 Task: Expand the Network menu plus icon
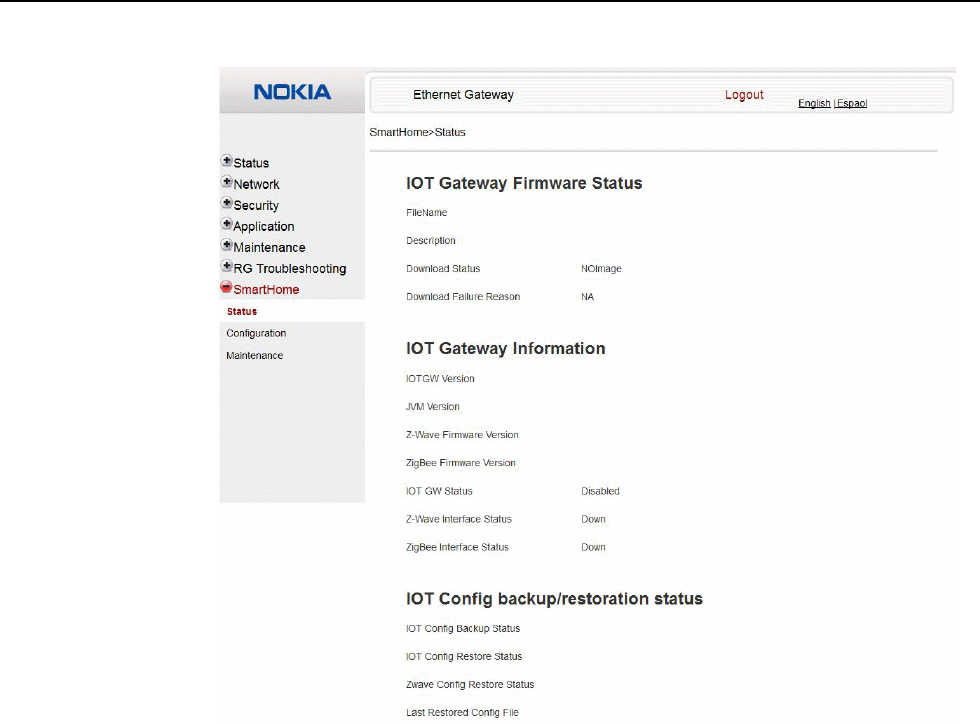227,183
